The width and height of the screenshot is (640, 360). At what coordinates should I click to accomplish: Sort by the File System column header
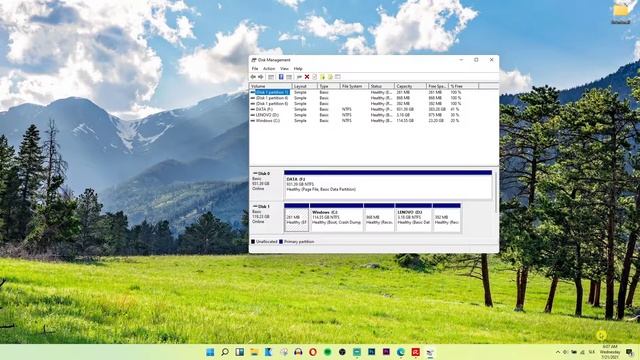pyautogui.click(x=354, y=86)
